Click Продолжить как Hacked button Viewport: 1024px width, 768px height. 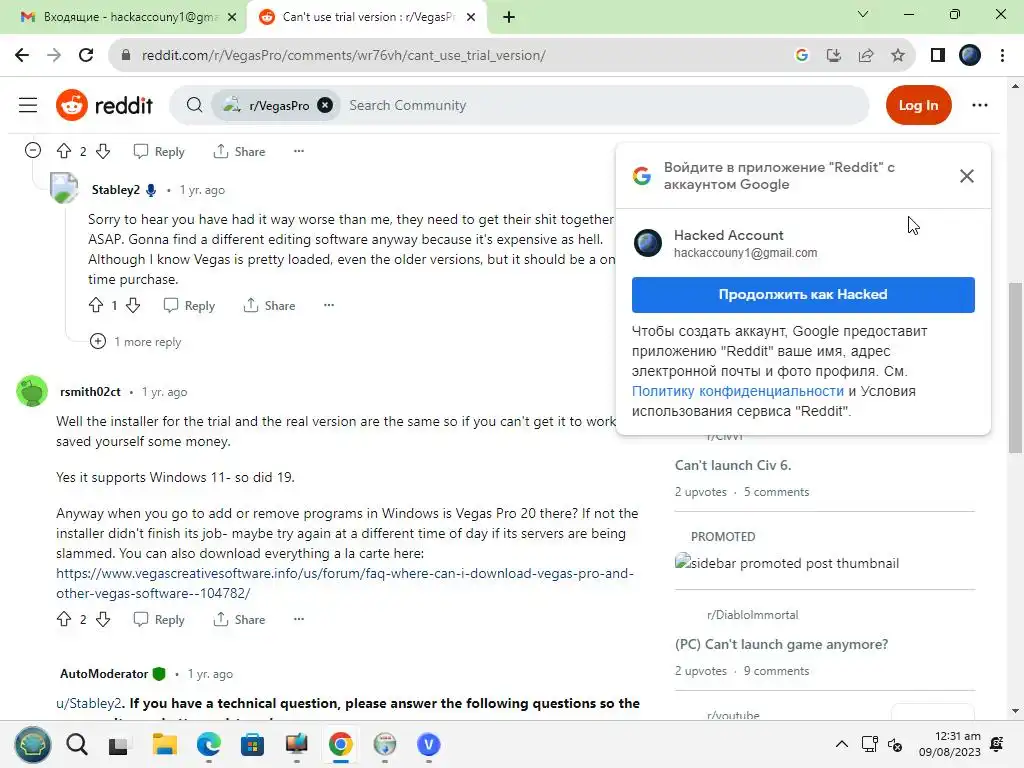pos(803,295)
